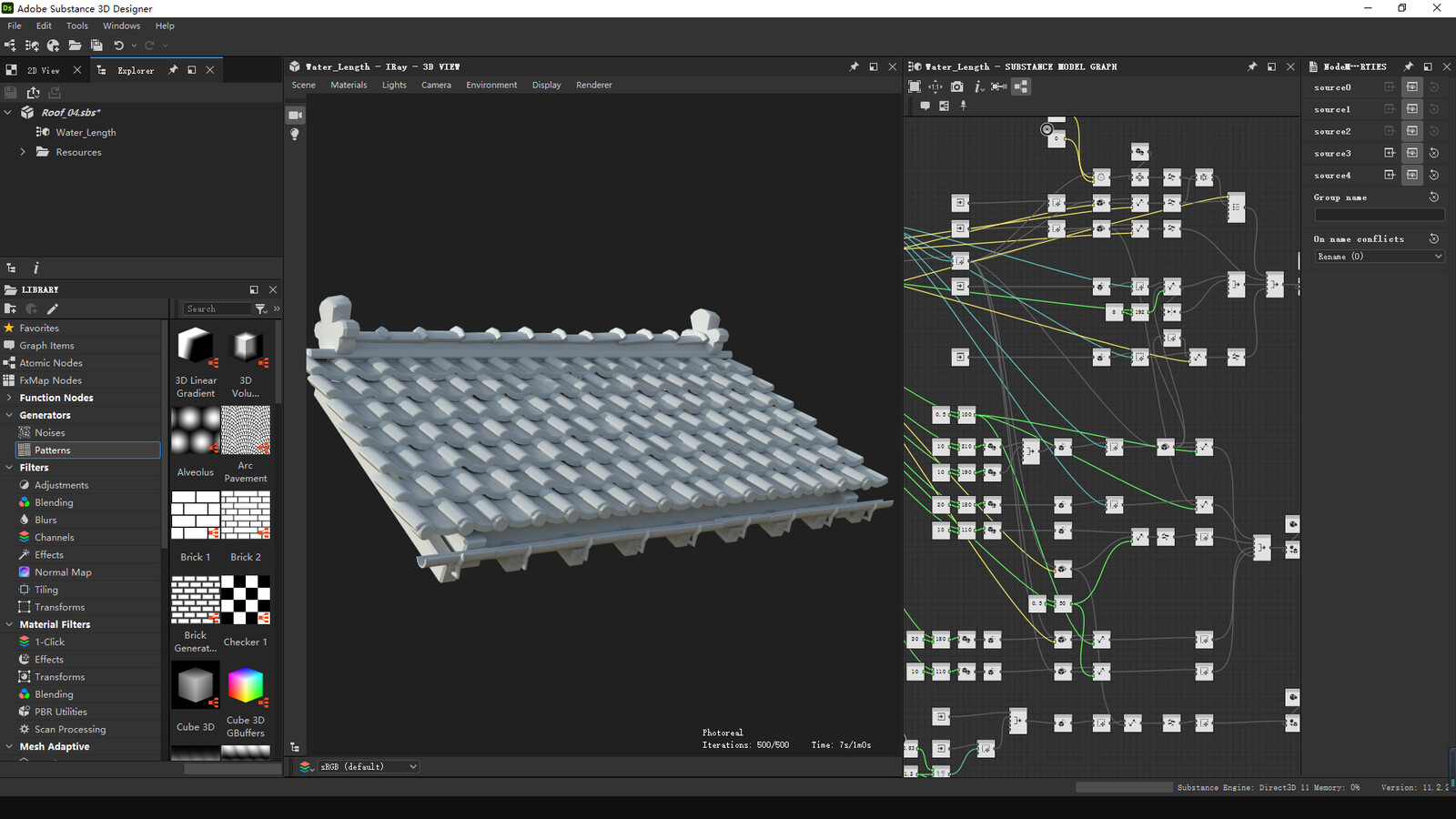Click the link display mode icon in graph toolbar
Screen dimensions: 1456x819
(999, 86)
